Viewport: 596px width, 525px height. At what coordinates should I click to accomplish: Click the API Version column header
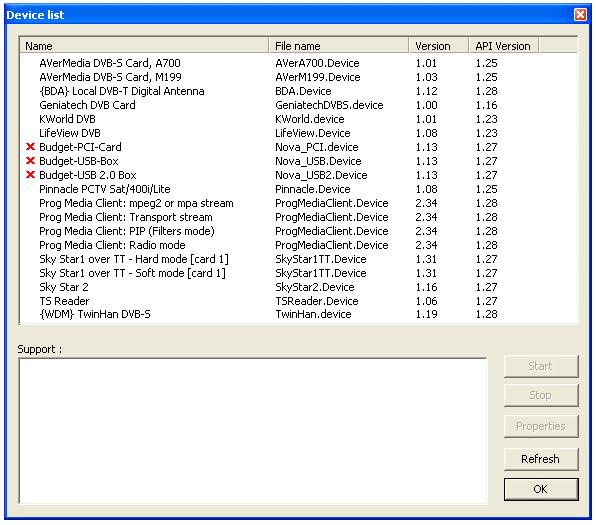[x=504, y=46]
